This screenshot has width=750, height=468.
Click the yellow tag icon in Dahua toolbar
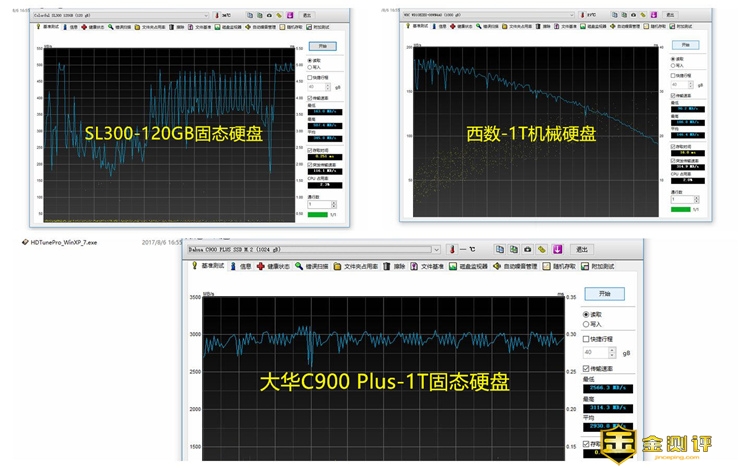tap(541, 249)
